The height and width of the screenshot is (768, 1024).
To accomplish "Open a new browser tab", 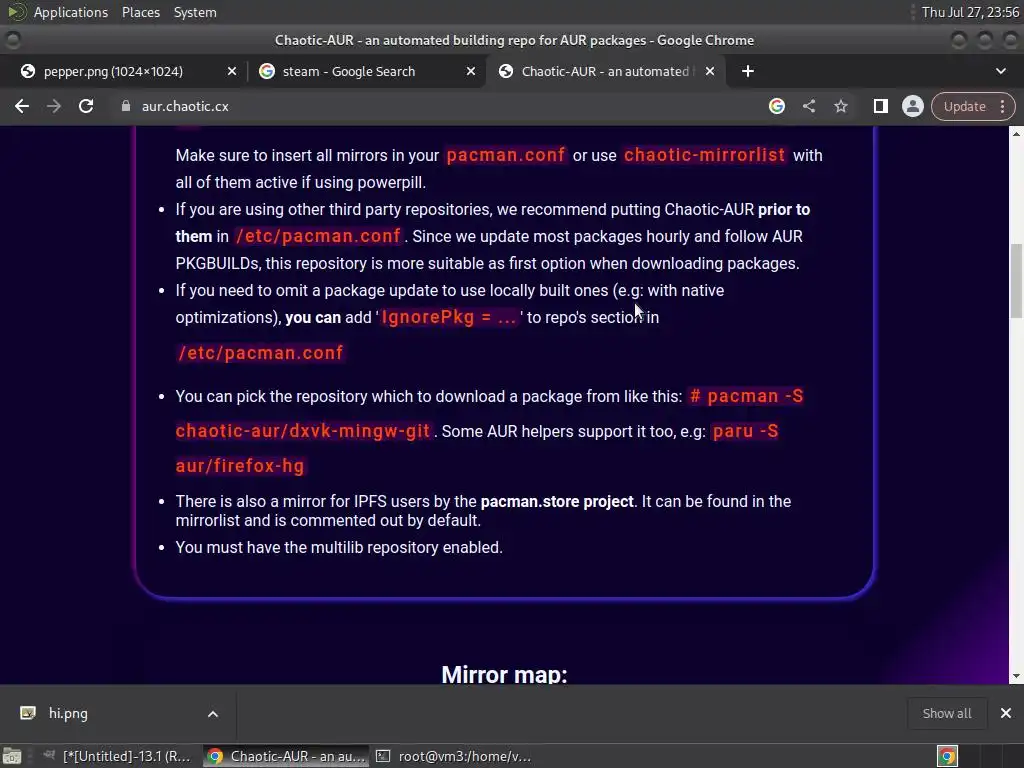I will pos(748,71).
